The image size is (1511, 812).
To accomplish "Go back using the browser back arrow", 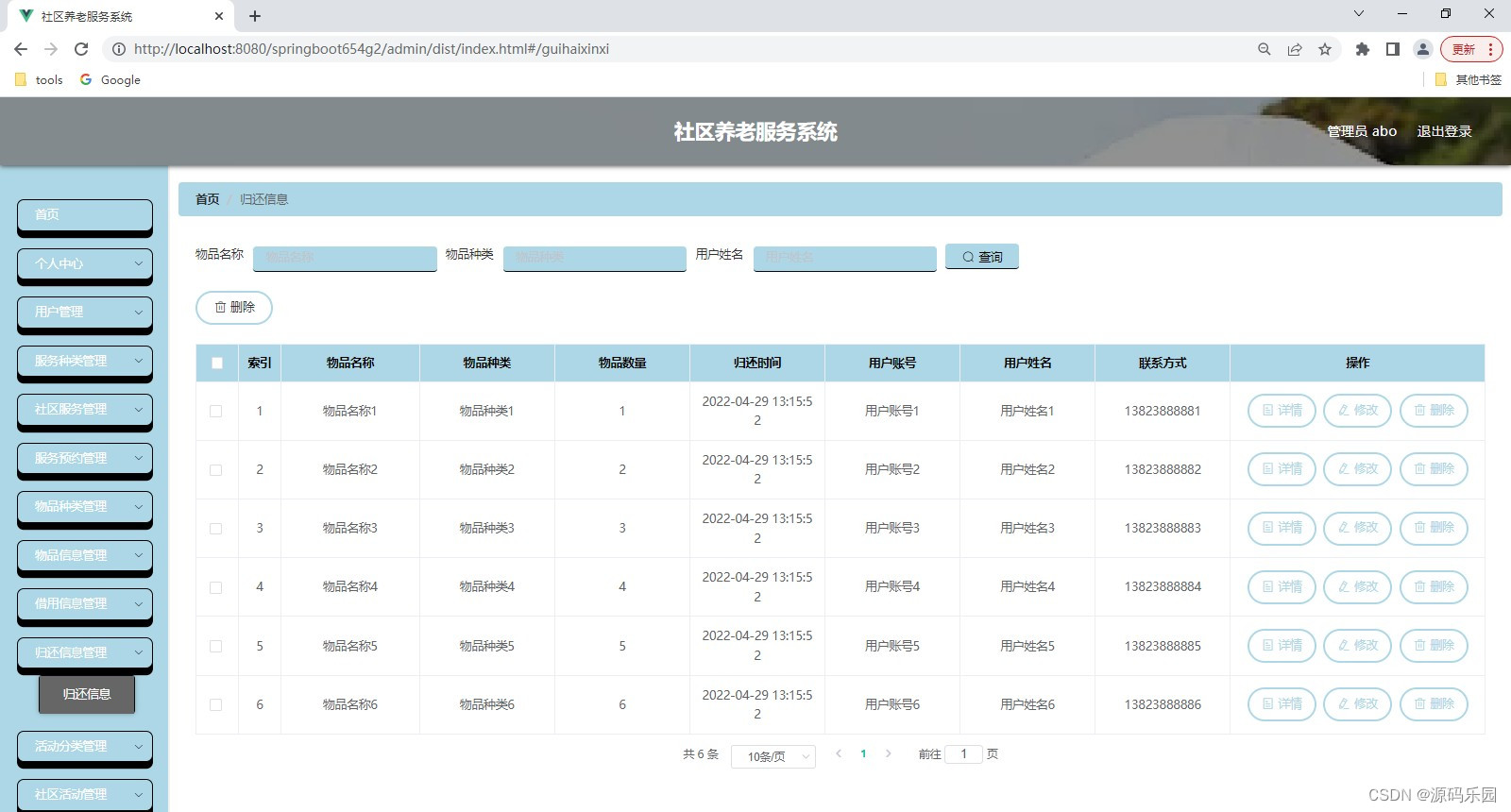I will pyautogui.click(x=21, y=49).
